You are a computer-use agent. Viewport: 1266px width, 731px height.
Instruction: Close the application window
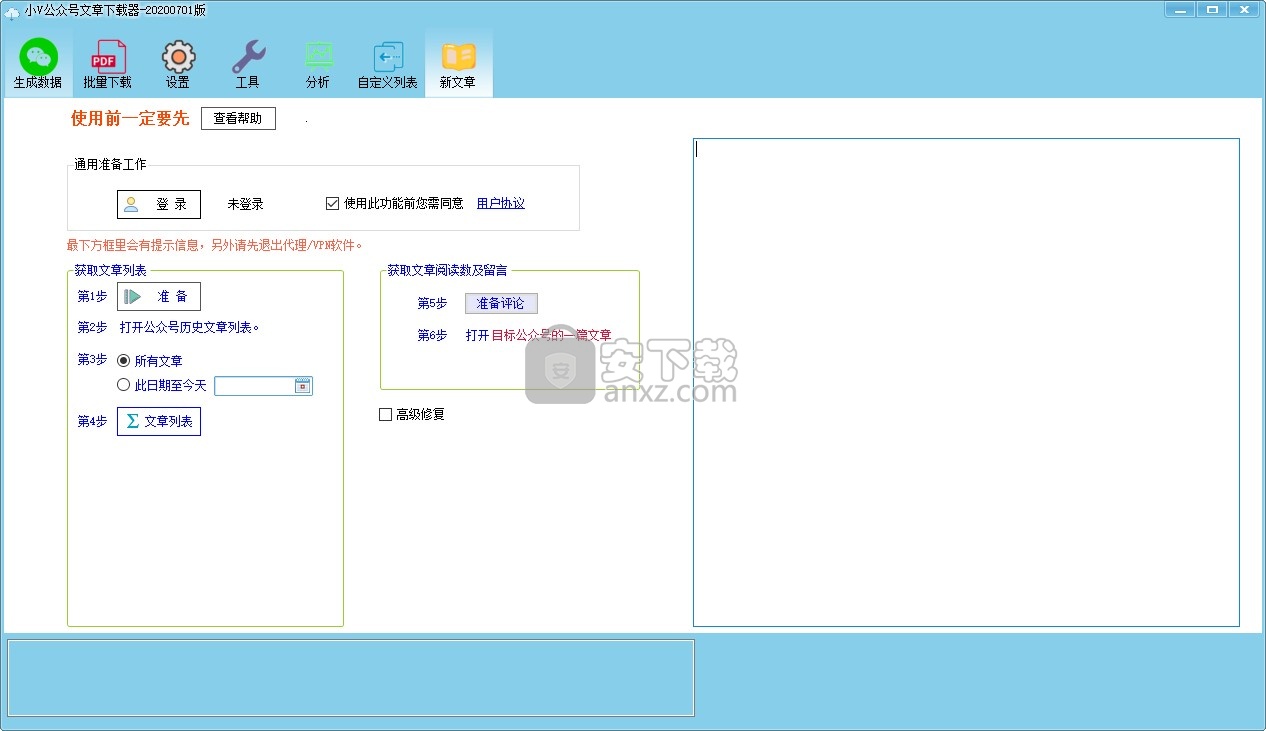(x=1245, y=9)
